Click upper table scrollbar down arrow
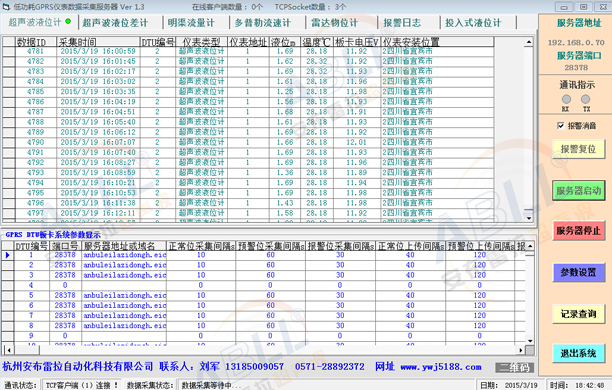 tap(529, 218)
